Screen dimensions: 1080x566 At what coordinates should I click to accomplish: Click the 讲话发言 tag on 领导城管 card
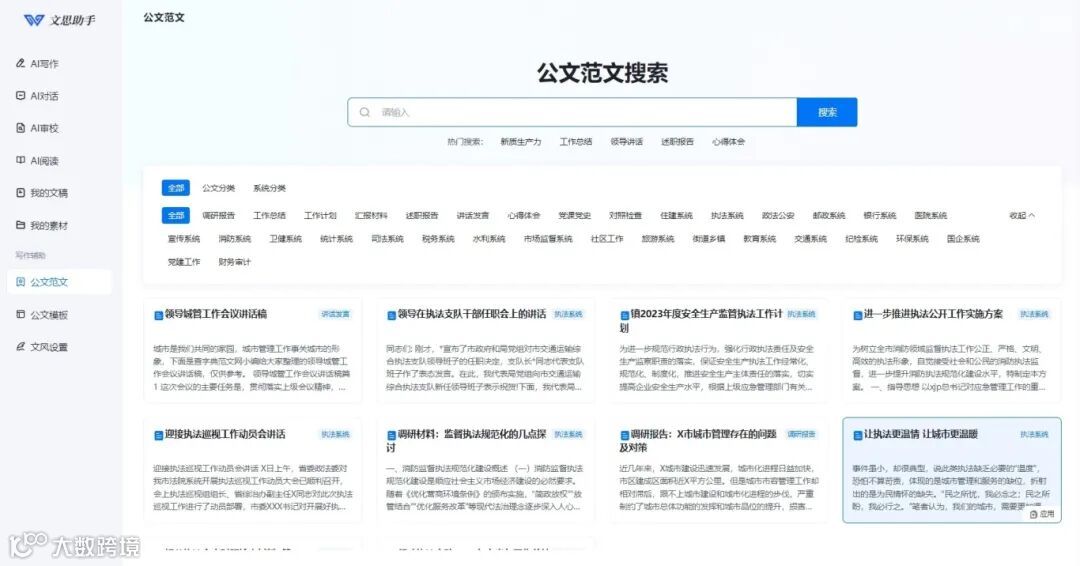tap(335, 315)
